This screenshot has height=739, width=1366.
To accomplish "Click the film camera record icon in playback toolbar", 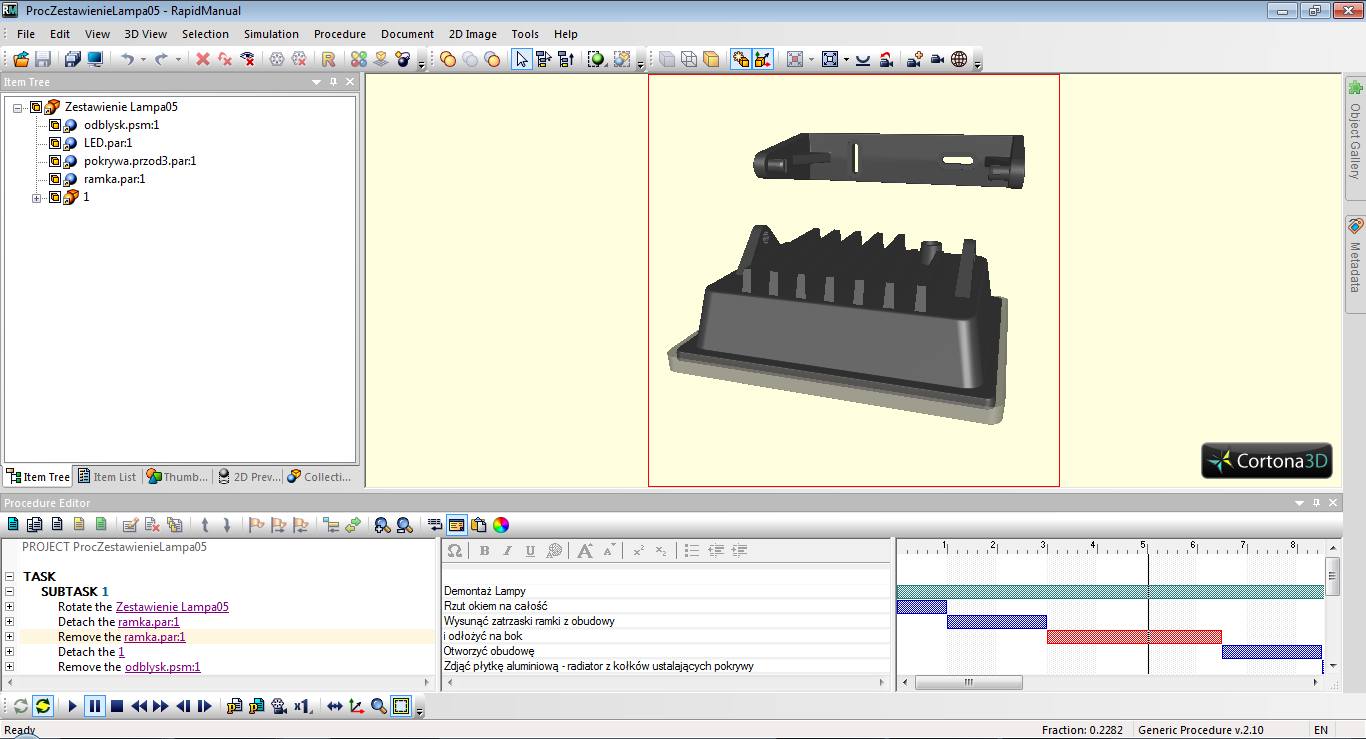I will pyautogui.click(x=279, y=706).
